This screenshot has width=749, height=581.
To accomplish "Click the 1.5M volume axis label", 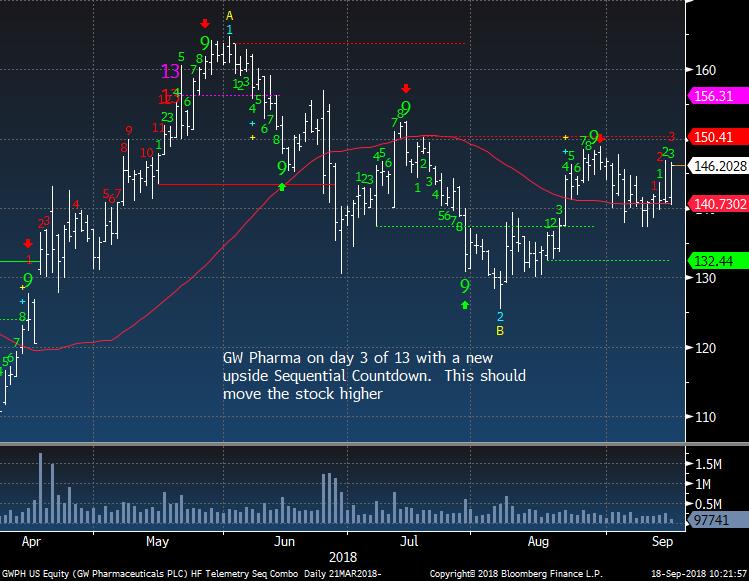I will (708, 464).
